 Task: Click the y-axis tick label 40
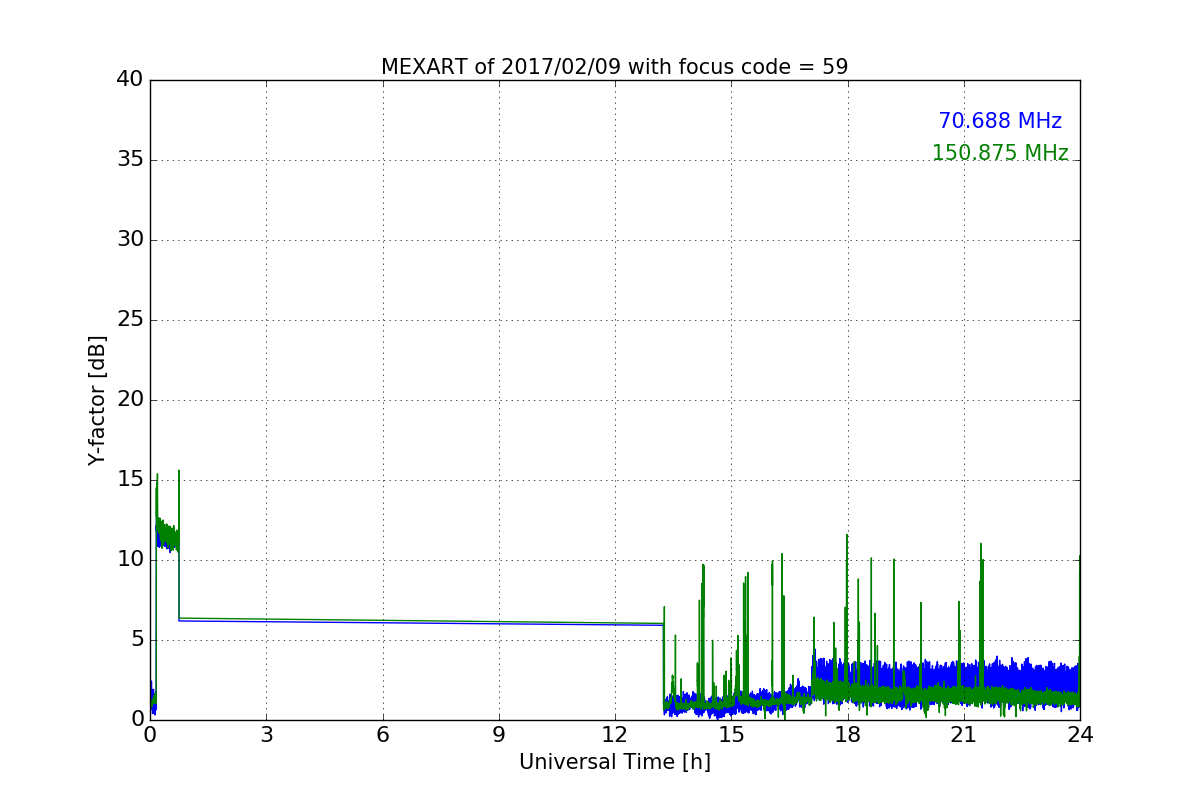130,80
